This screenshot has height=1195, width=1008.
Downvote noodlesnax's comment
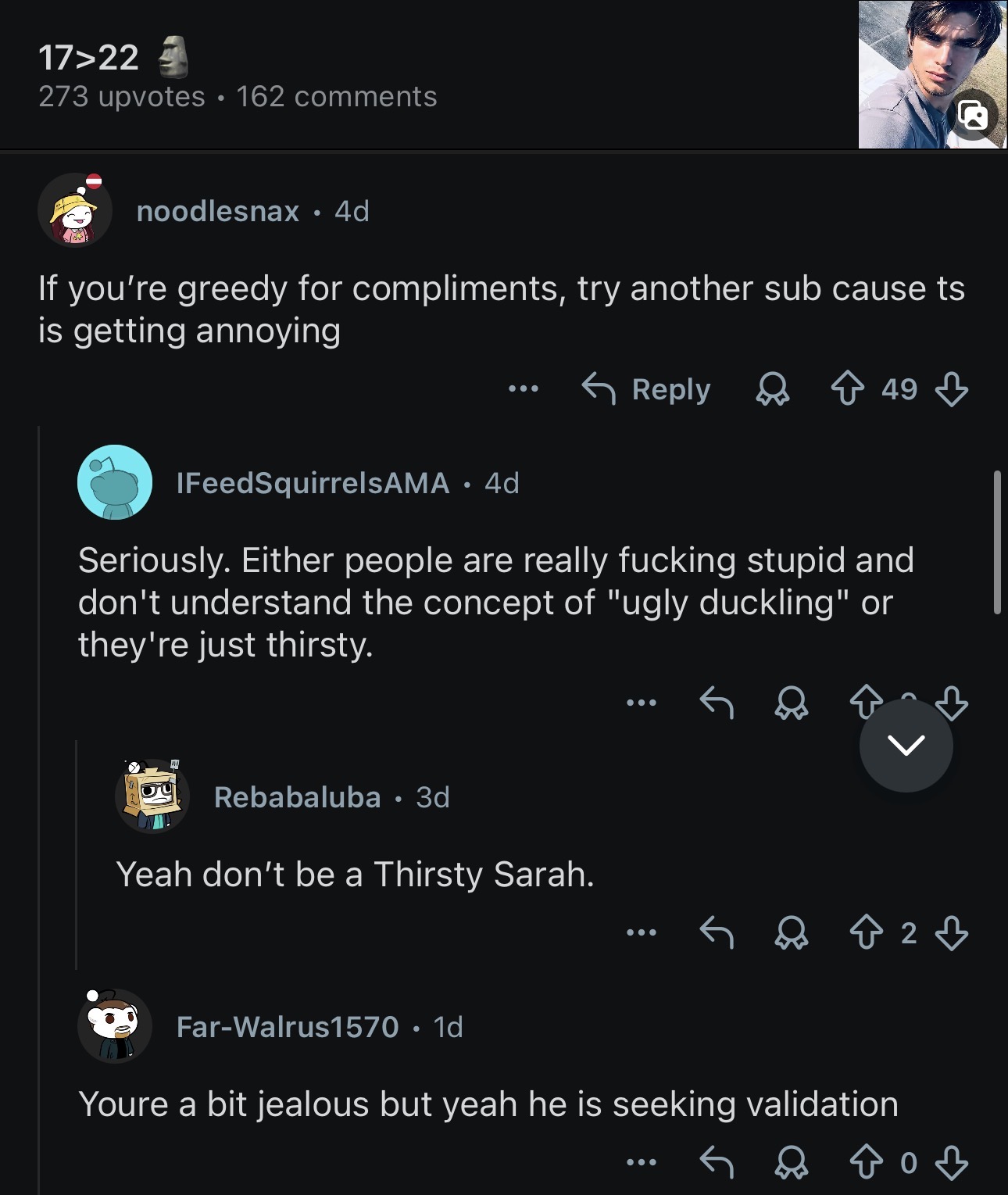[951, 388]
